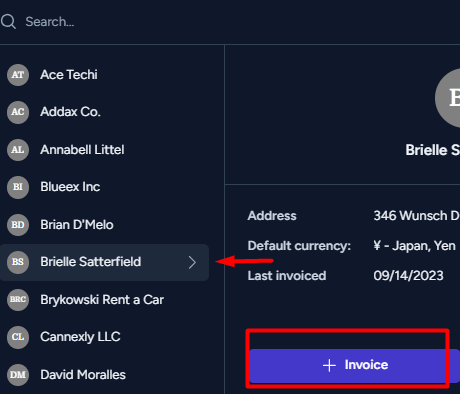The width and height of the screenshot is (460, 394).
Task: Click the AL avatar icon
Action: pos(18,150)
